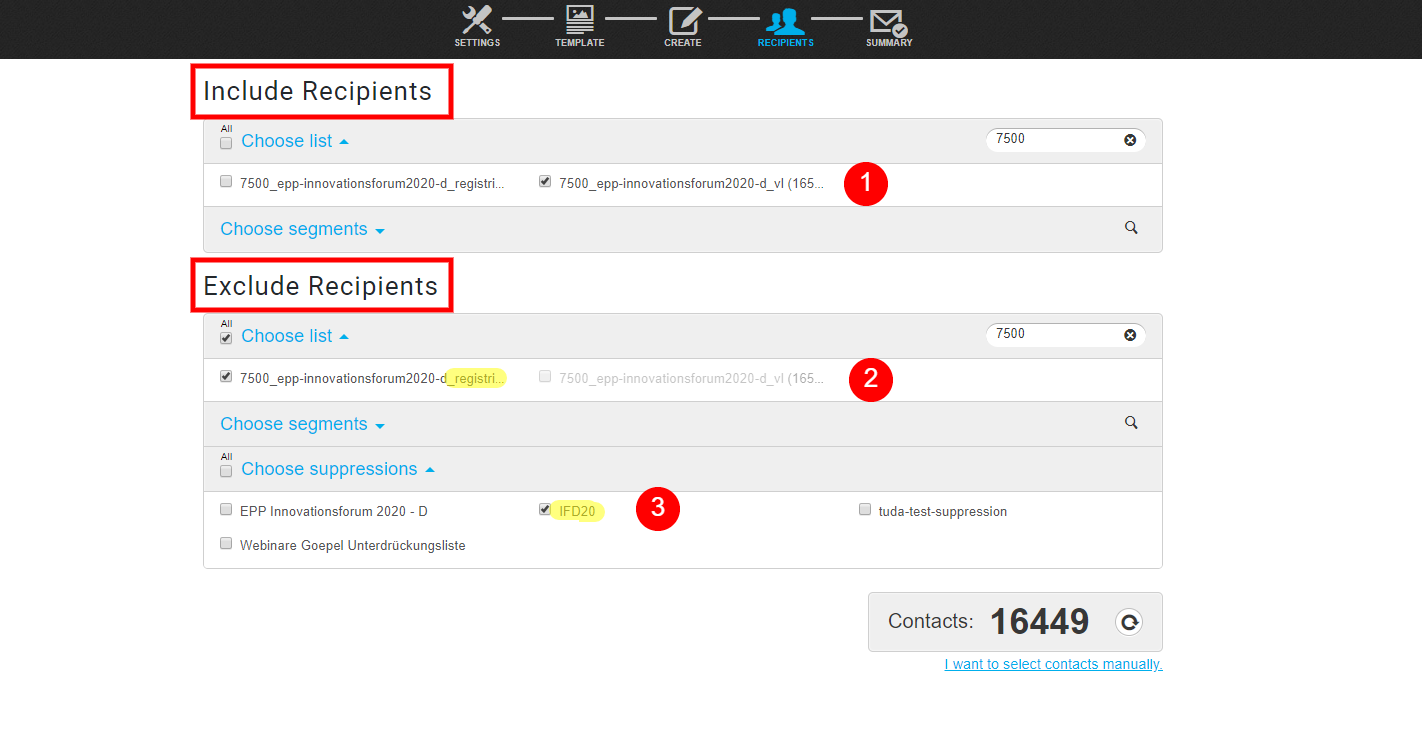Collapse the Choose suppressions section
This screenshot has height=742, width=1422.
337,469
